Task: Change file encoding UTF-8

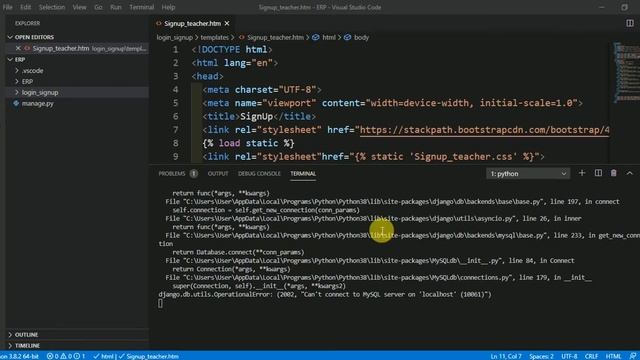Action: (569, 356)
